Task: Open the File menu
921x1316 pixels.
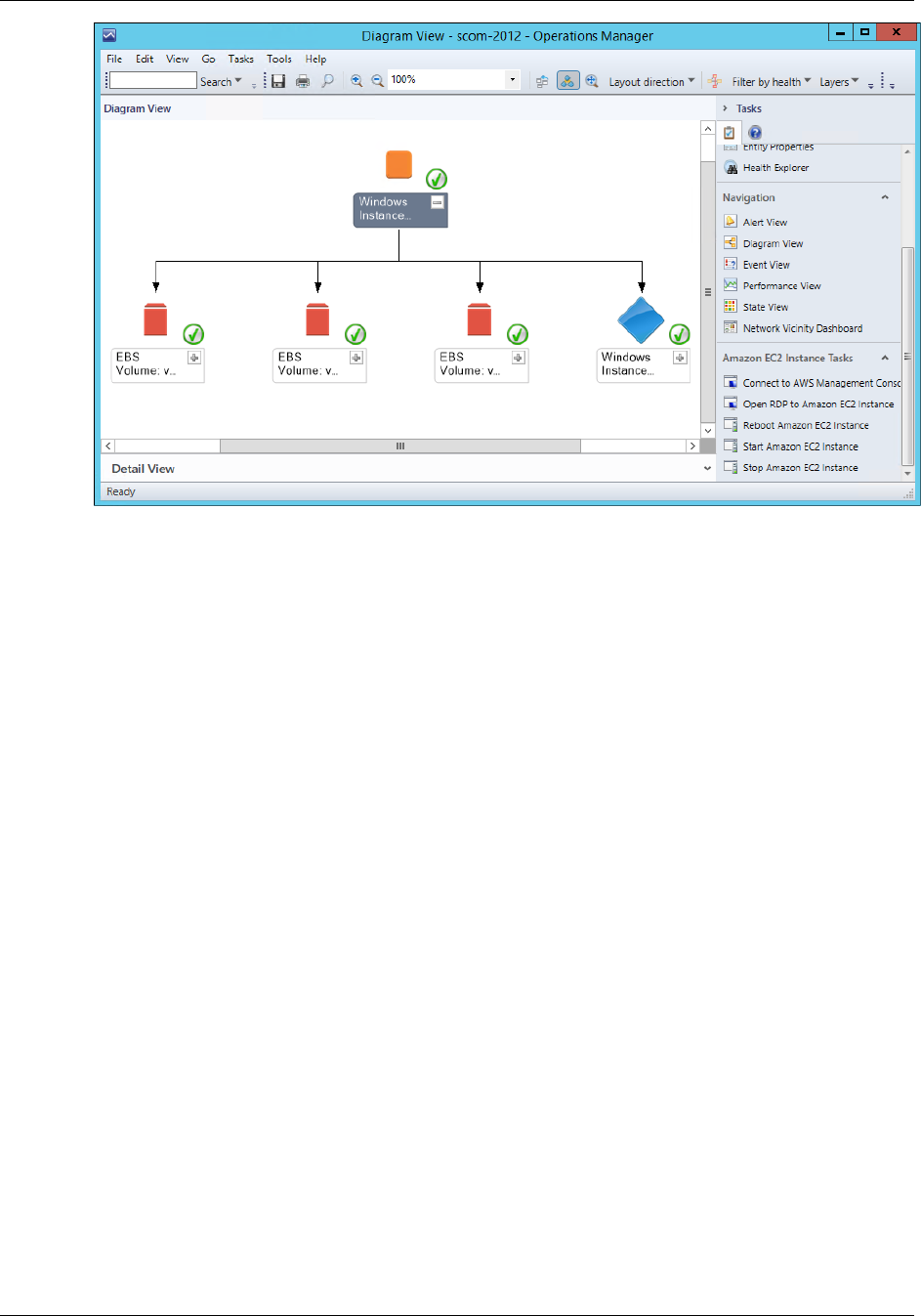Action: pos(114,59)
